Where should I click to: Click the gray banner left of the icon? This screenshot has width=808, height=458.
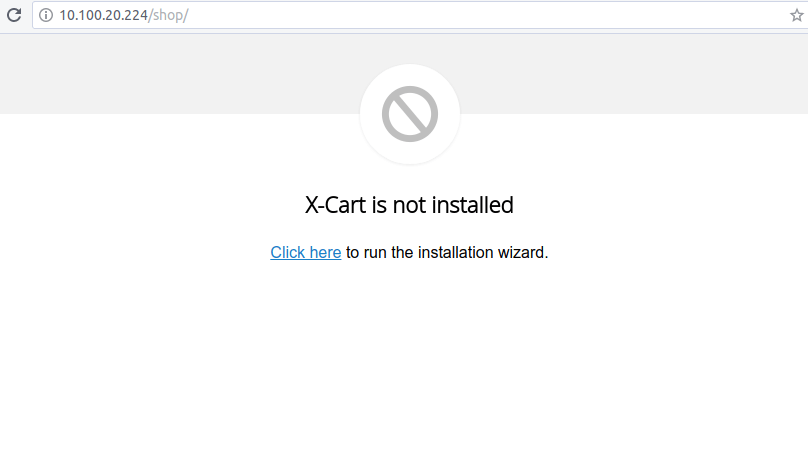pyautogui.click(x=180, y=74)
